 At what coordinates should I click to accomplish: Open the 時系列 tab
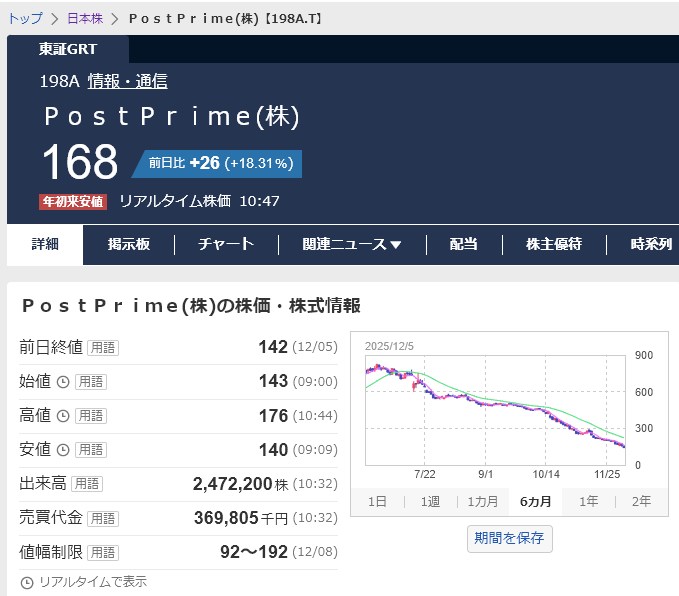point(651,244)
